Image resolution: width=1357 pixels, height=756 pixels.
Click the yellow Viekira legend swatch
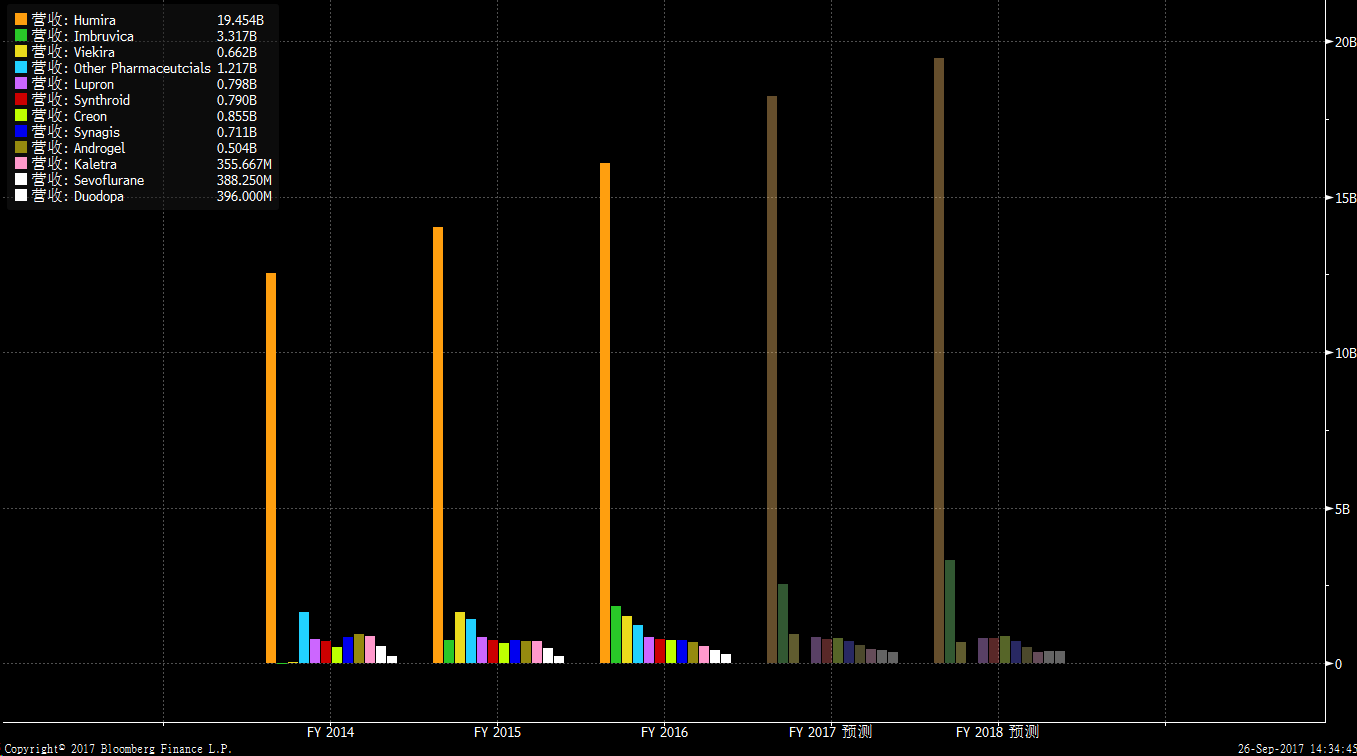pyautogui.click(x=21, y=52)
